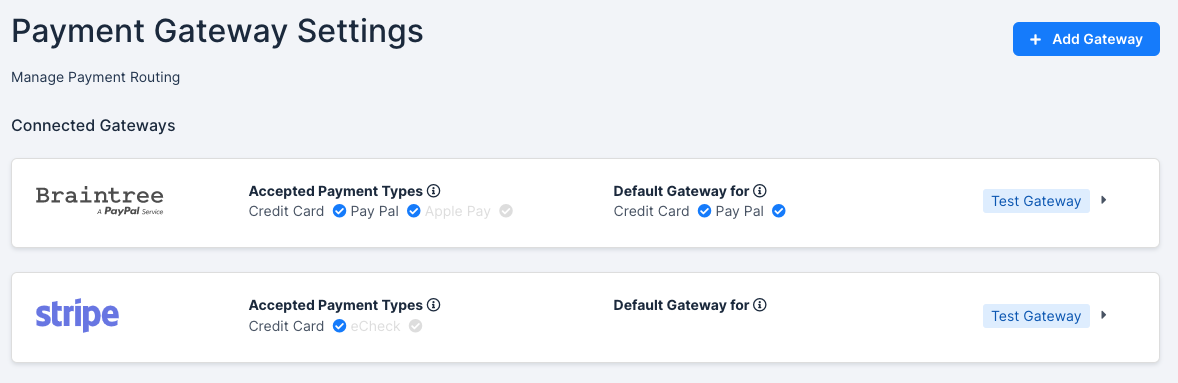Click the Stripe logo
The width and height of the screenshot is (1178, 383).
[x=77, y=315]
